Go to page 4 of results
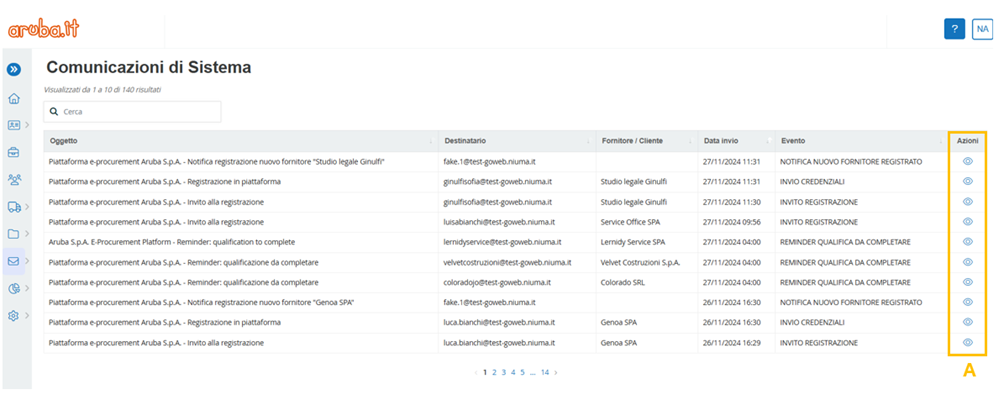This screenshot has width=1004, height=400. [514, 372]
